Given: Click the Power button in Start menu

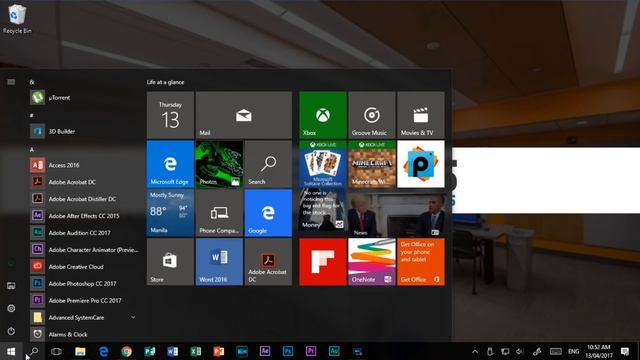Looking at the screenshot, I should tap(11, 331).
